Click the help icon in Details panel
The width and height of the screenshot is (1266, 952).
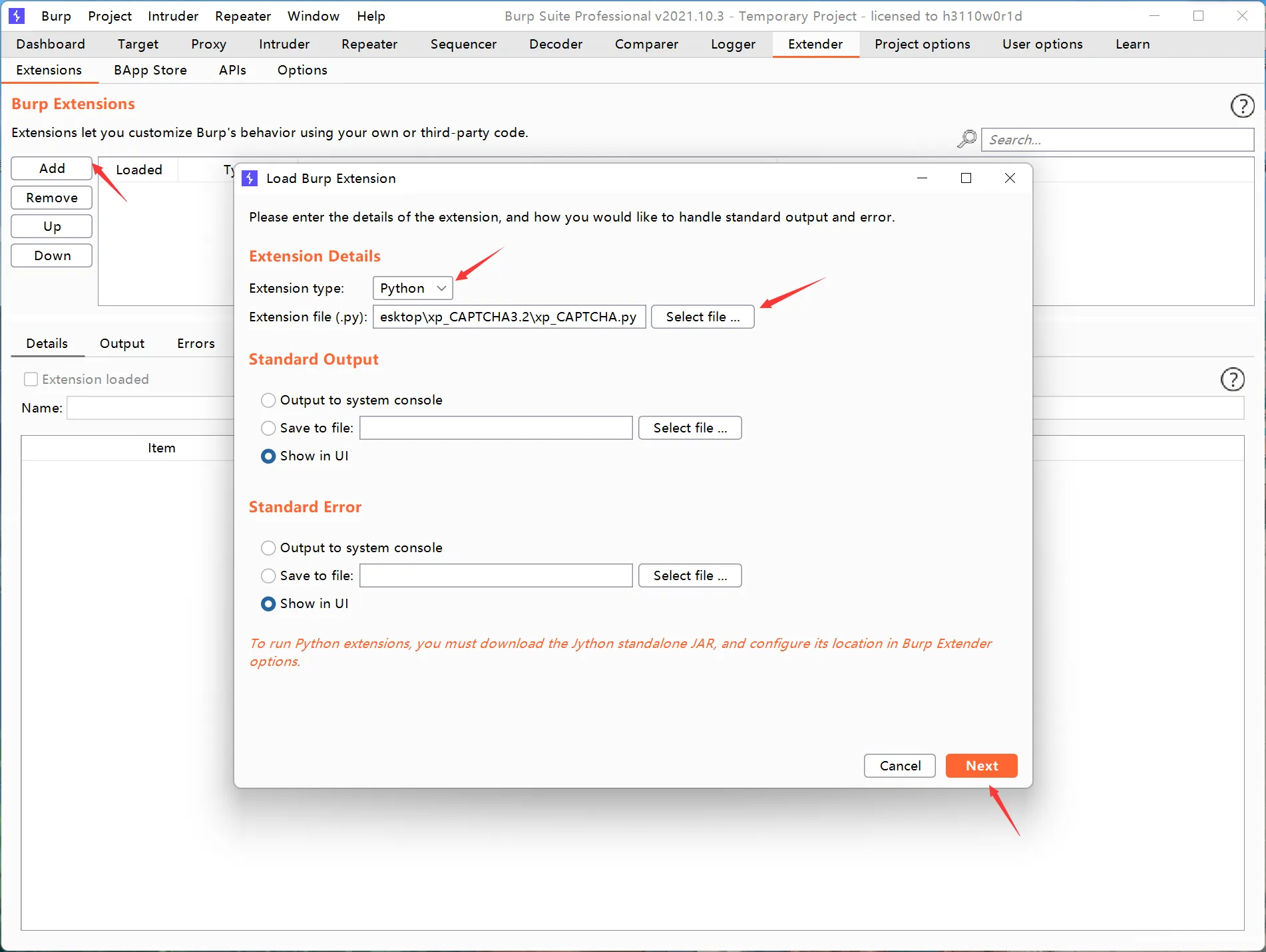1232,379
